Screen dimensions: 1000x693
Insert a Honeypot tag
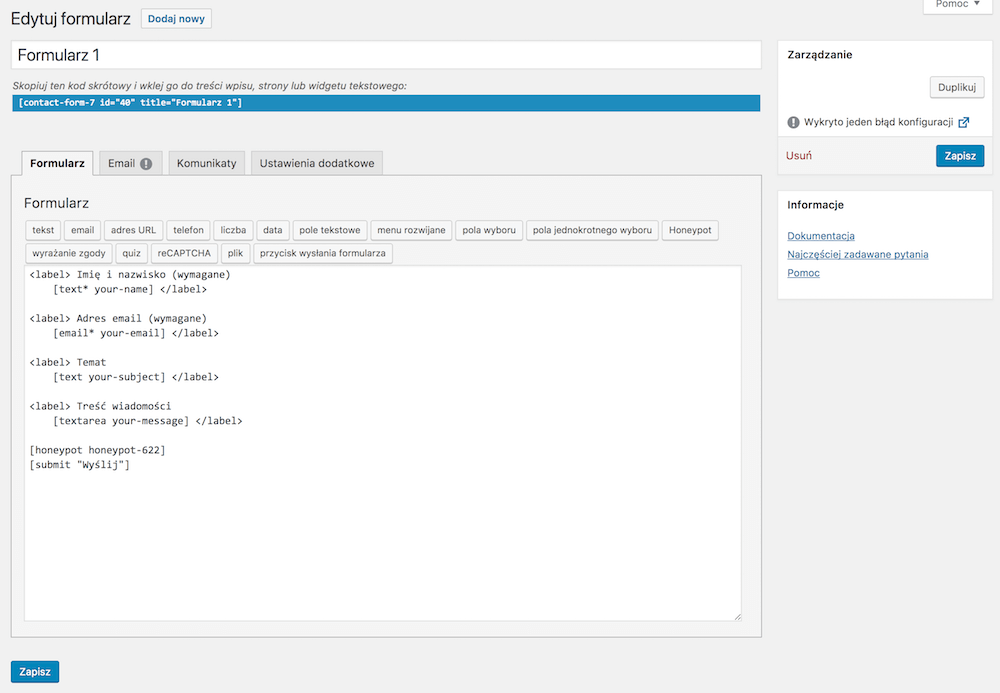690,230
